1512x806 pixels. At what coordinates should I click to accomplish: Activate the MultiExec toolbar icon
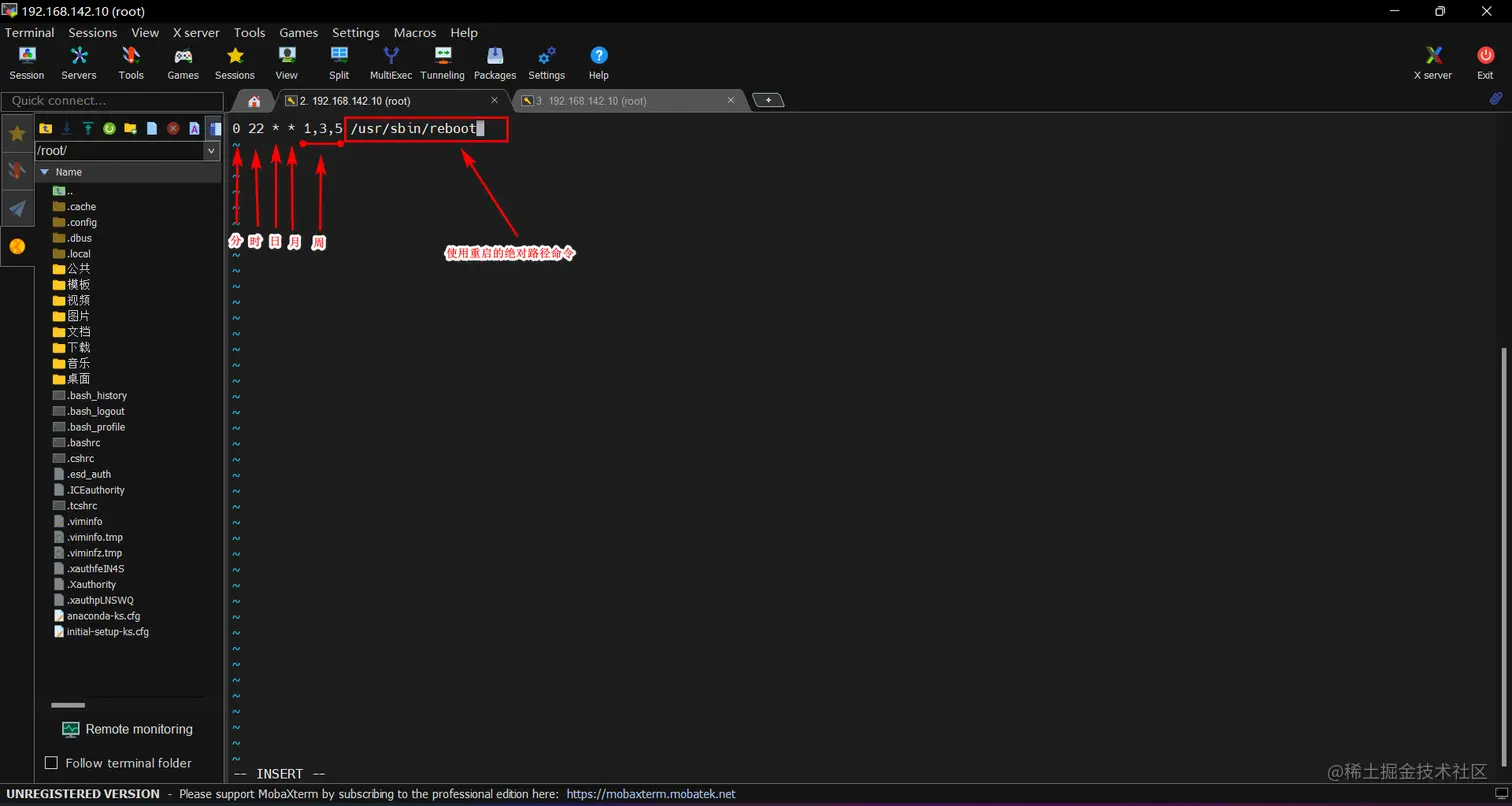[391, 62]
